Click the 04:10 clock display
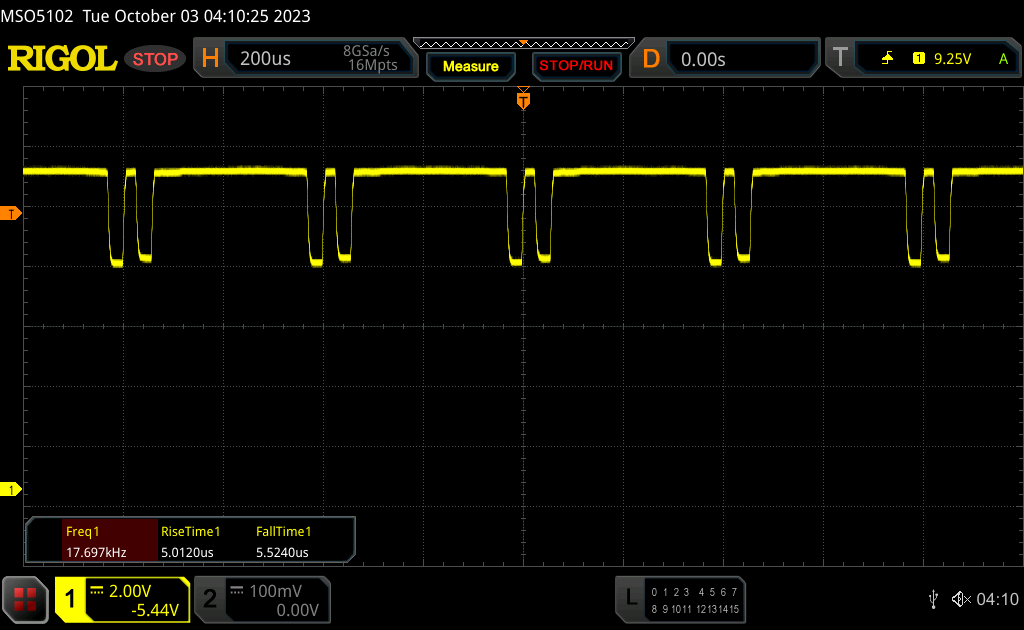The width and height of the screenshot is (1024, 630). (x=997, y=599)
